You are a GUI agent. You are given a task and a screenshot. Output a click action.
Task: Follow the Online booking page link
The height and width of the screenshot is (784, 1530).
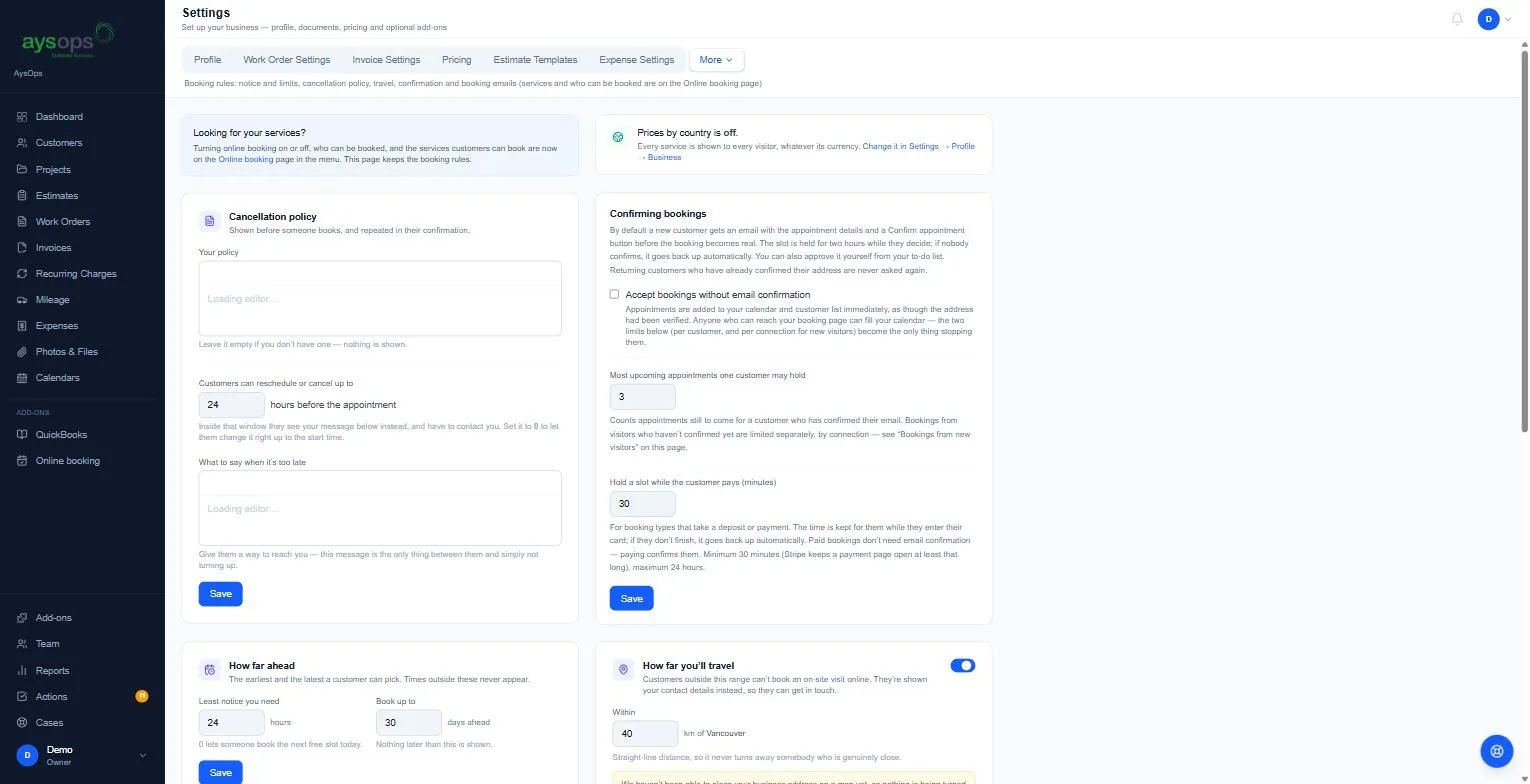(x=246, y=159)
